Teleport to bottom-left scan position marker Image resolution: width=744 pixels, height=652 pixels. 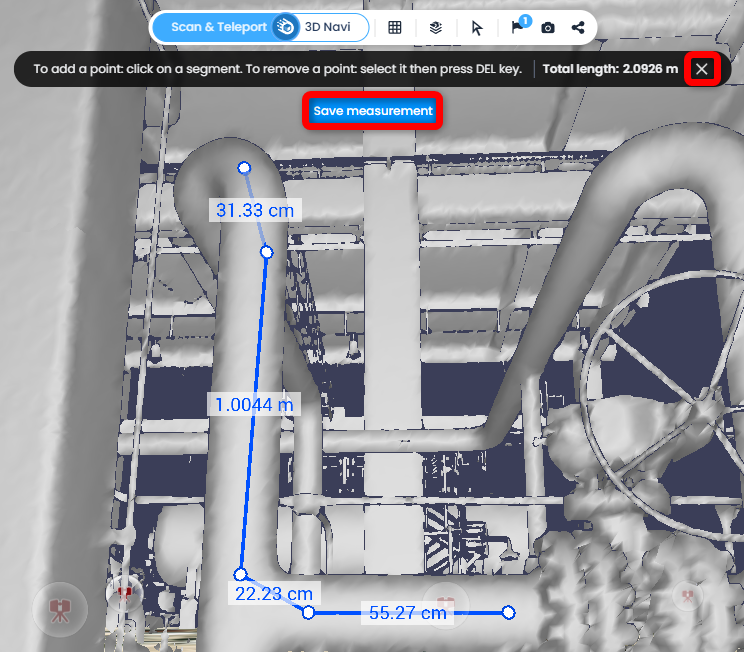(x=60, y=610)
